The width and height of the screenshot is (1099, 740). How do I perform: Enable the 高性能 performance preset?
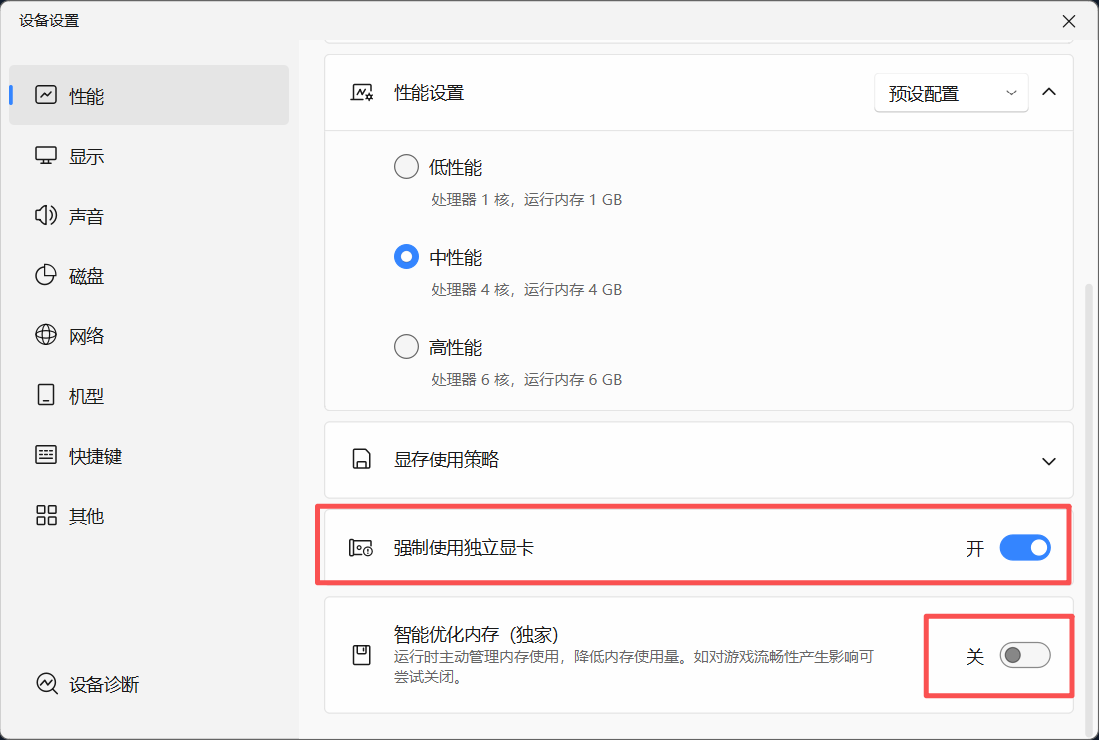(406, 346)
